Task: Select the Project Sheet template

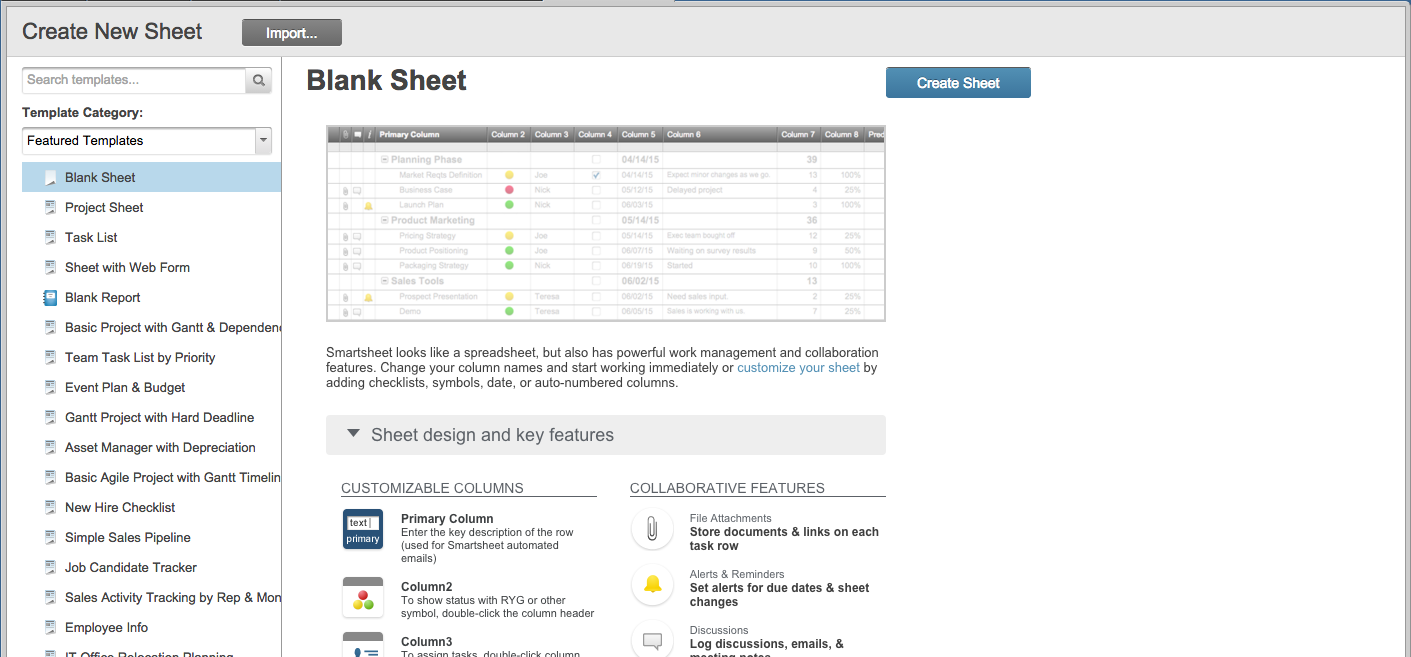Action: coord(152,208)
